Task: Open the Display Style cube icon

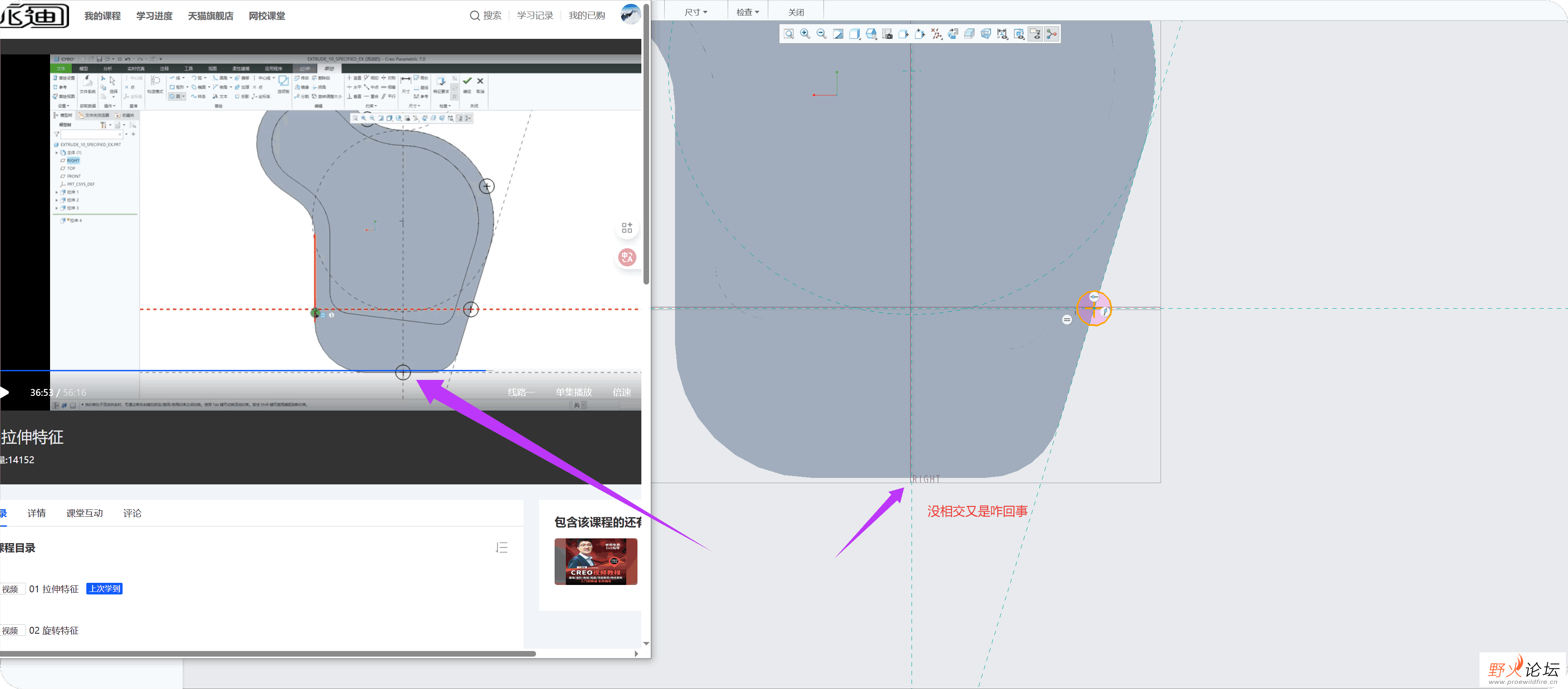Action: pyautogui.click(x=855, y=34)
